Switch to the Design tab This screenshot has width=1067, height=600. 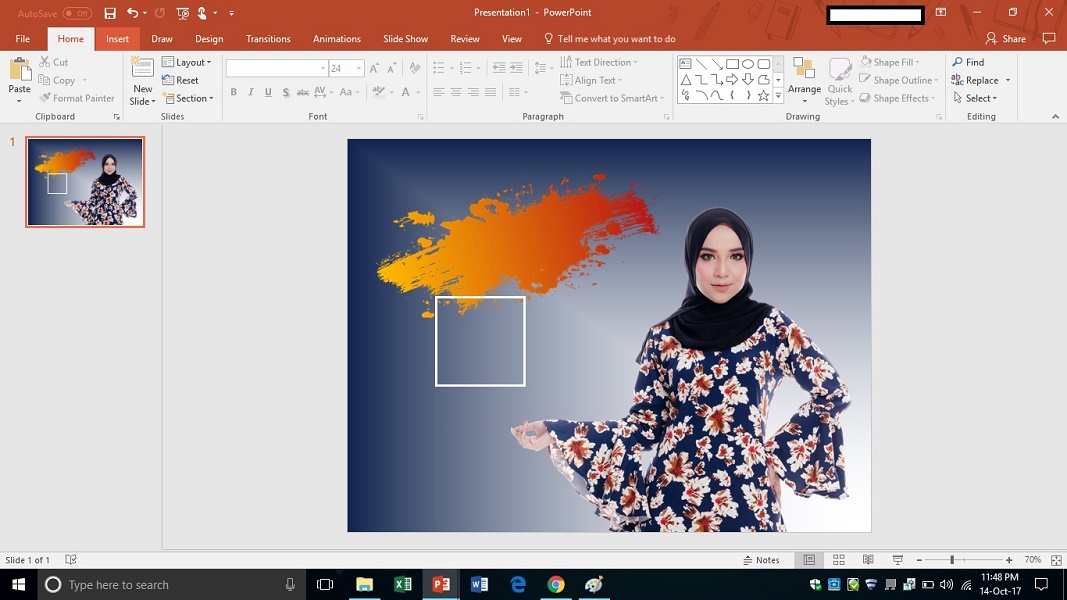[x=209, y=39]
